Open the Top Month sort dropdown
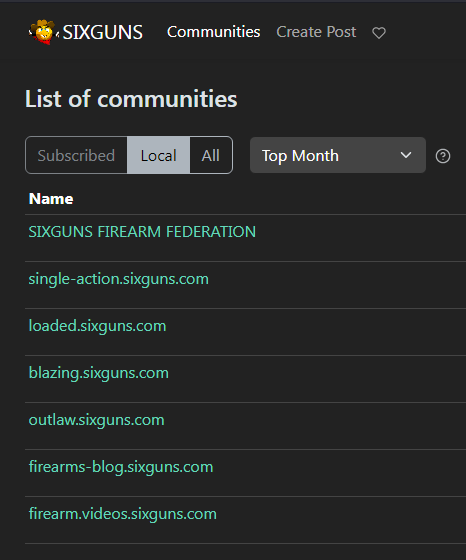This screenshot has width=466, height=560. pyautogui.click(x=338, y=155)
